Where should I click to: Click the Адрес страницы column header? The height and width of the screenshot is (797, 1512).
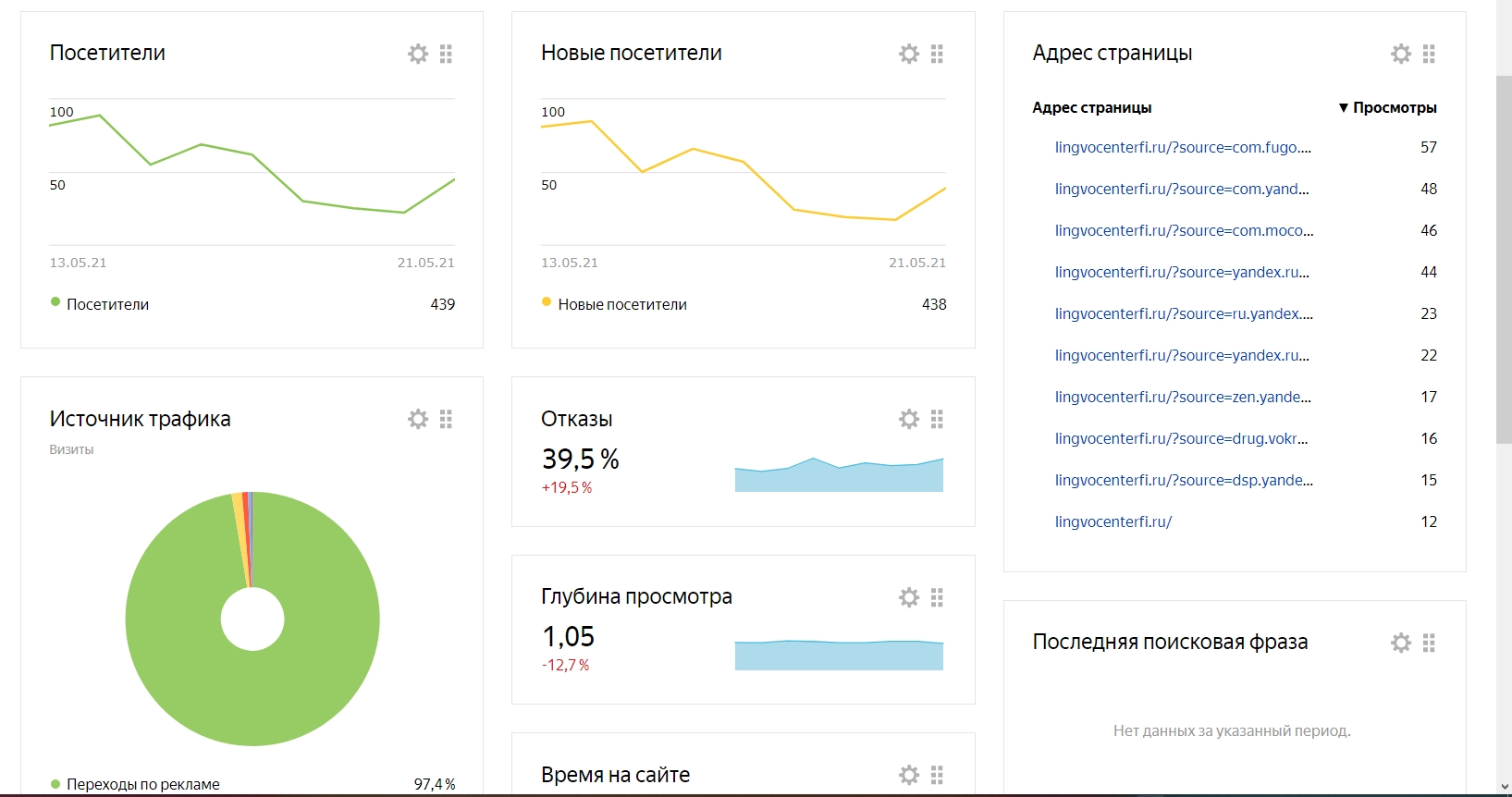click(1092, 107)
